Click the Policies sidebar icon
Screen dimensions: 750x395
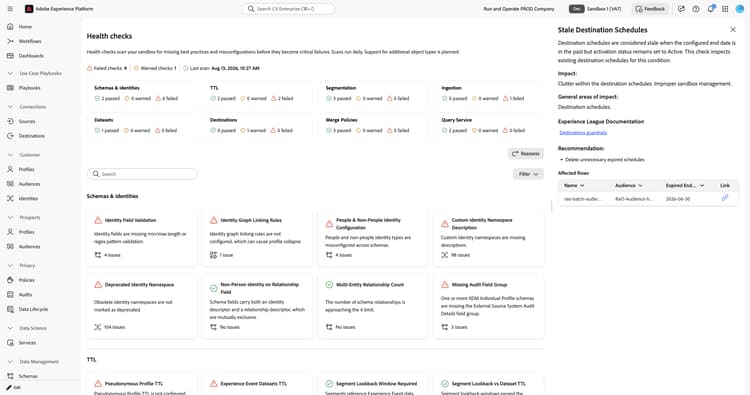[x=10, y=280]
